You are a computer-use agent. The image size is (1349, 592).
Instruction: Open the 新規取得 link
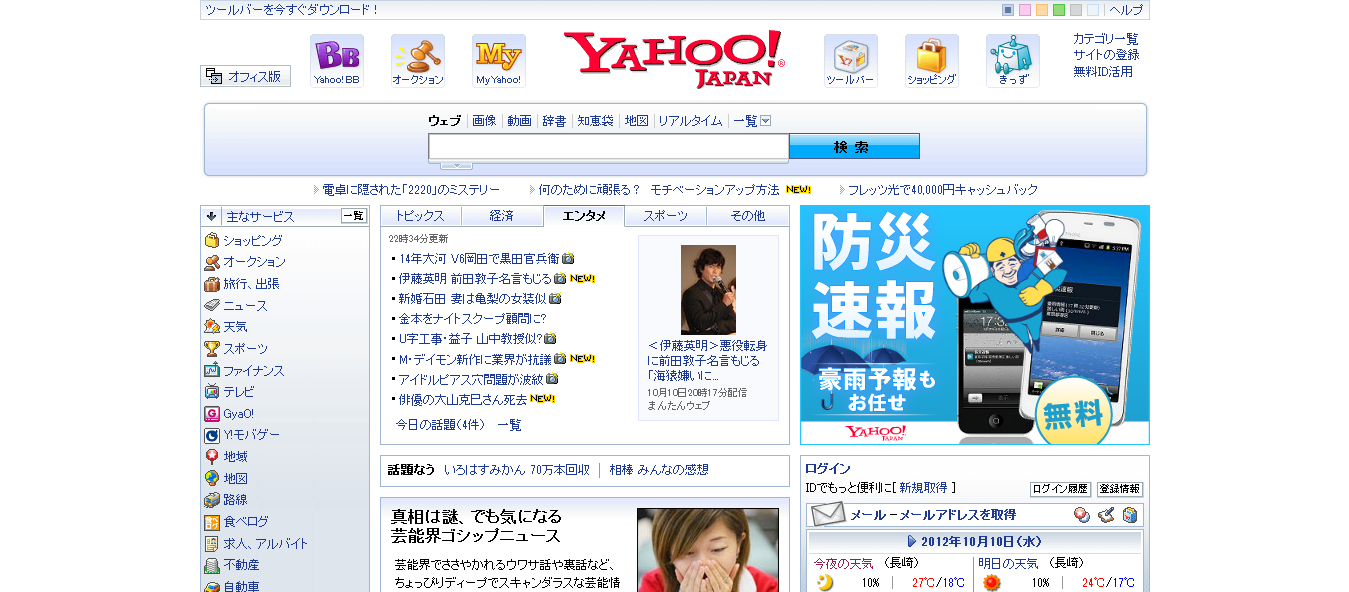pyautogui.click(x=923, y=488)
